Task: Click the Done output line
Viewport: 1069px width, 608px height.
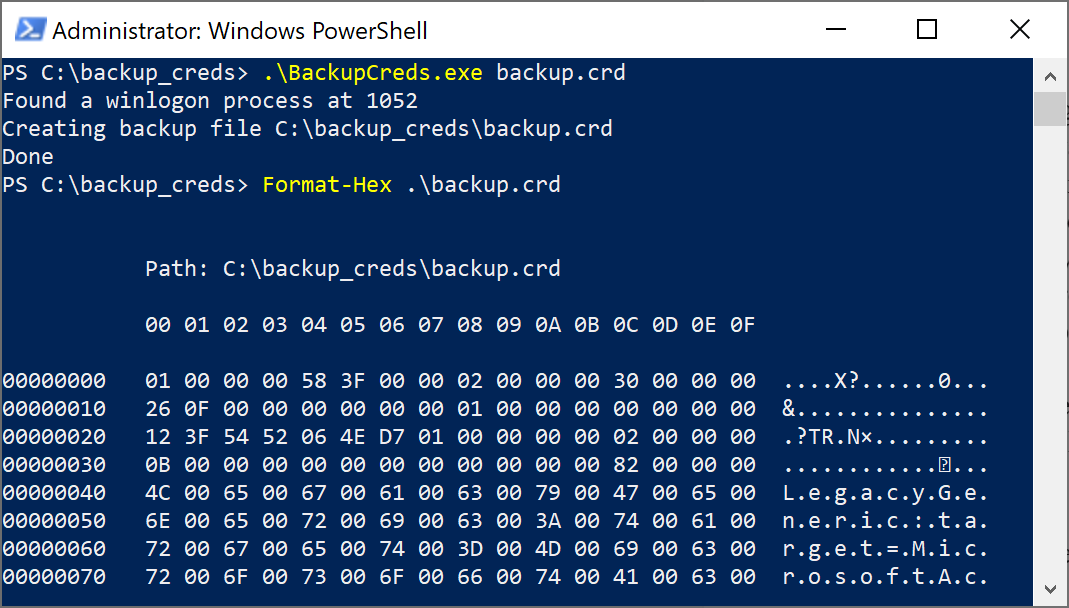Action: click(28, 156)
